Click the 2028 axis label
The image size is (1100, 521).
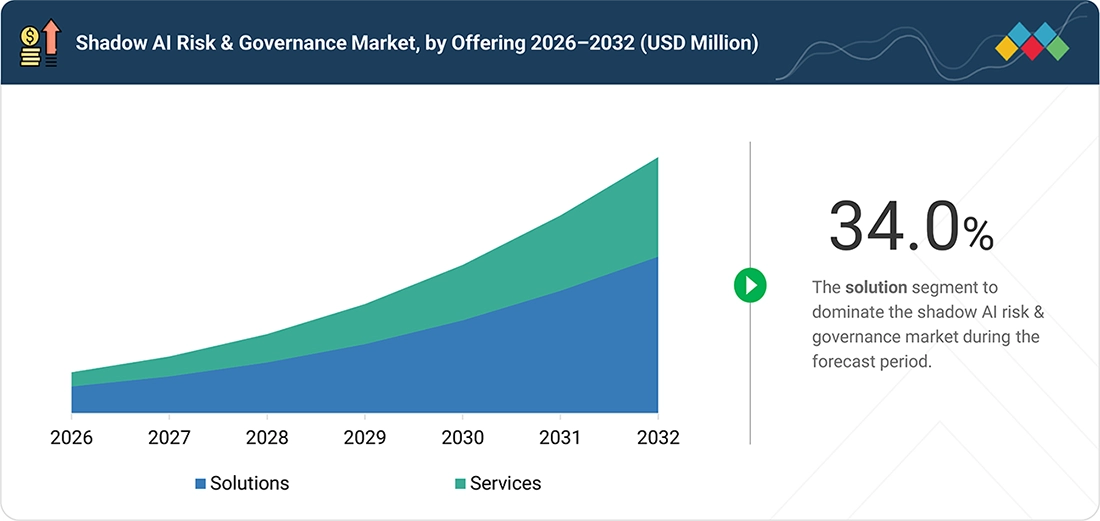267,438
